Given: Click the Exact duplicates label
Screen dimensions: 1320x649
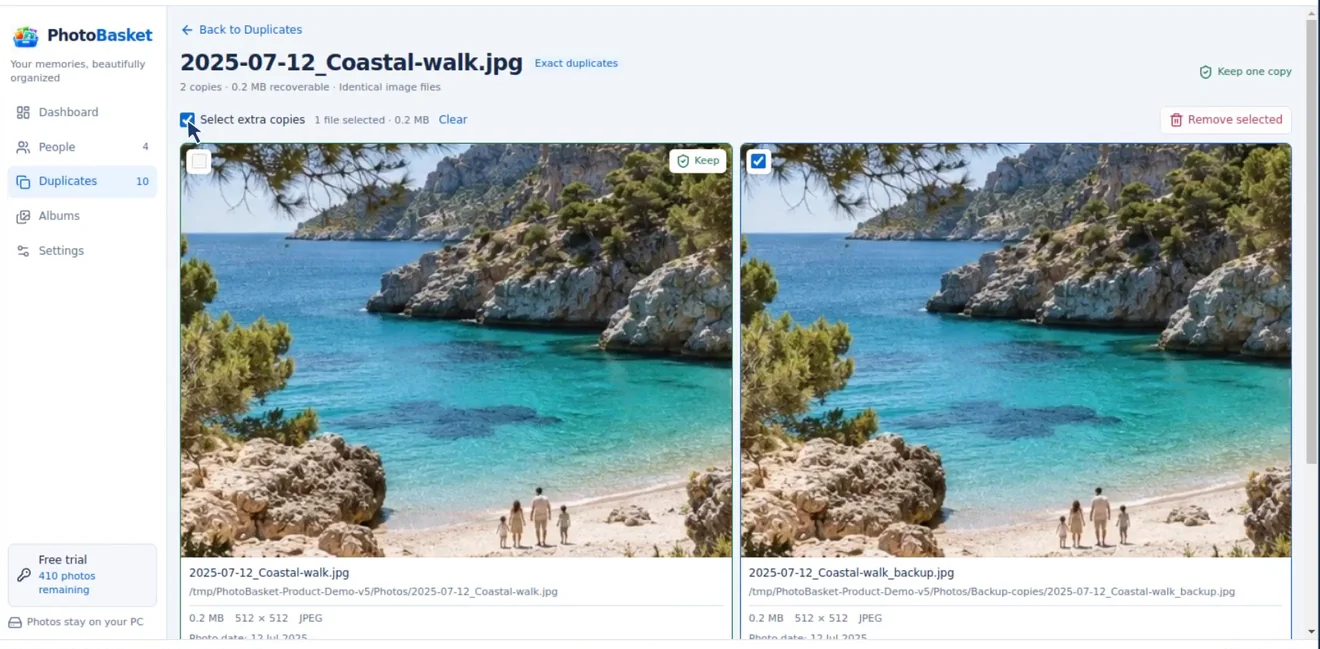Looking at the screenshot, I should [x=576, y=63].
